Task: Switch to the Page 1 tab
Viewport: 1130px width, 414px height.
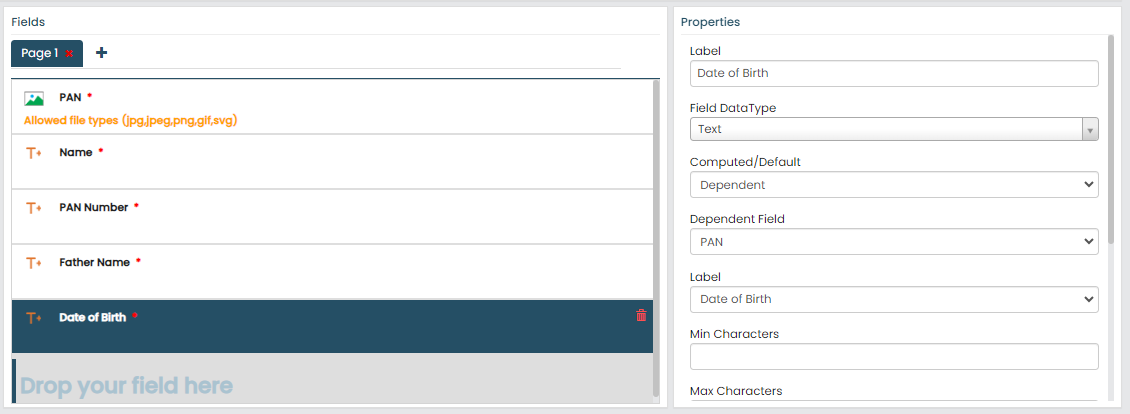Action: pos(39,53)
